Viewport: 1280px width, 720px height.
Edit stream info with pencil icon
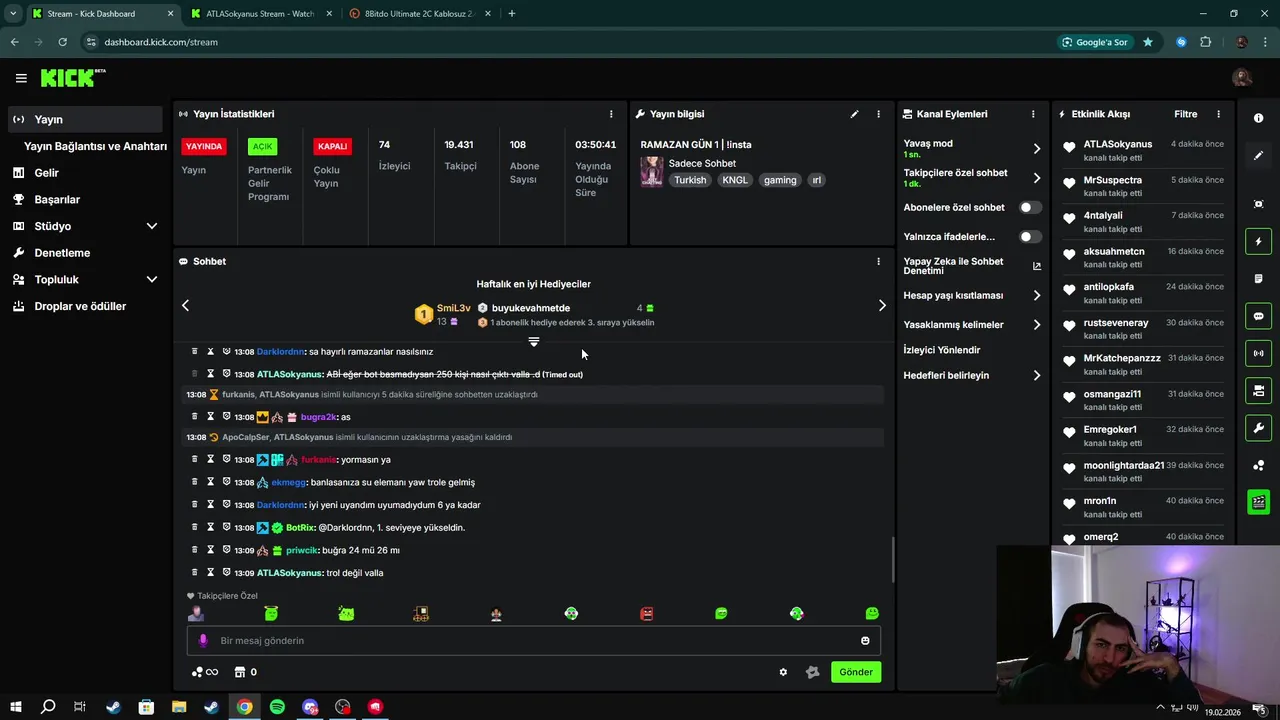(x=854, y=114)
